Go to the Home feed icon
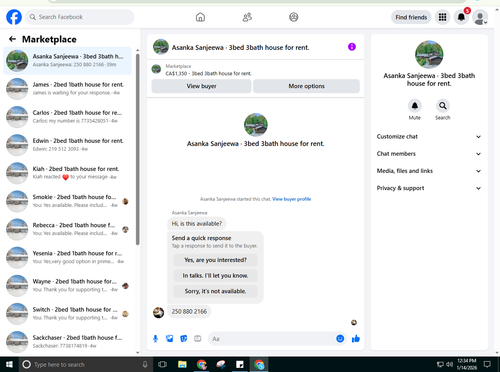The height and width of the screenshot is (372, 500). (x=200, y=17)
